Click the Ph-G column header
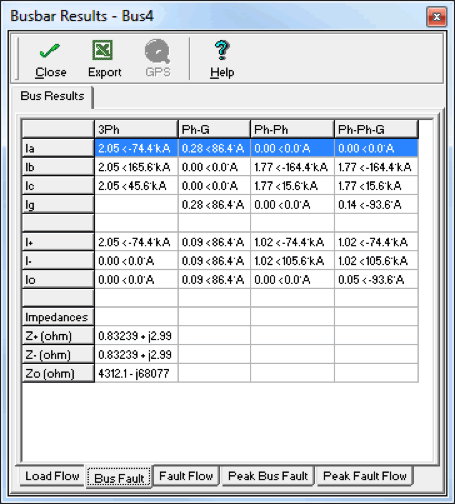Screen dimensions: 455x504 coord(214,129)
